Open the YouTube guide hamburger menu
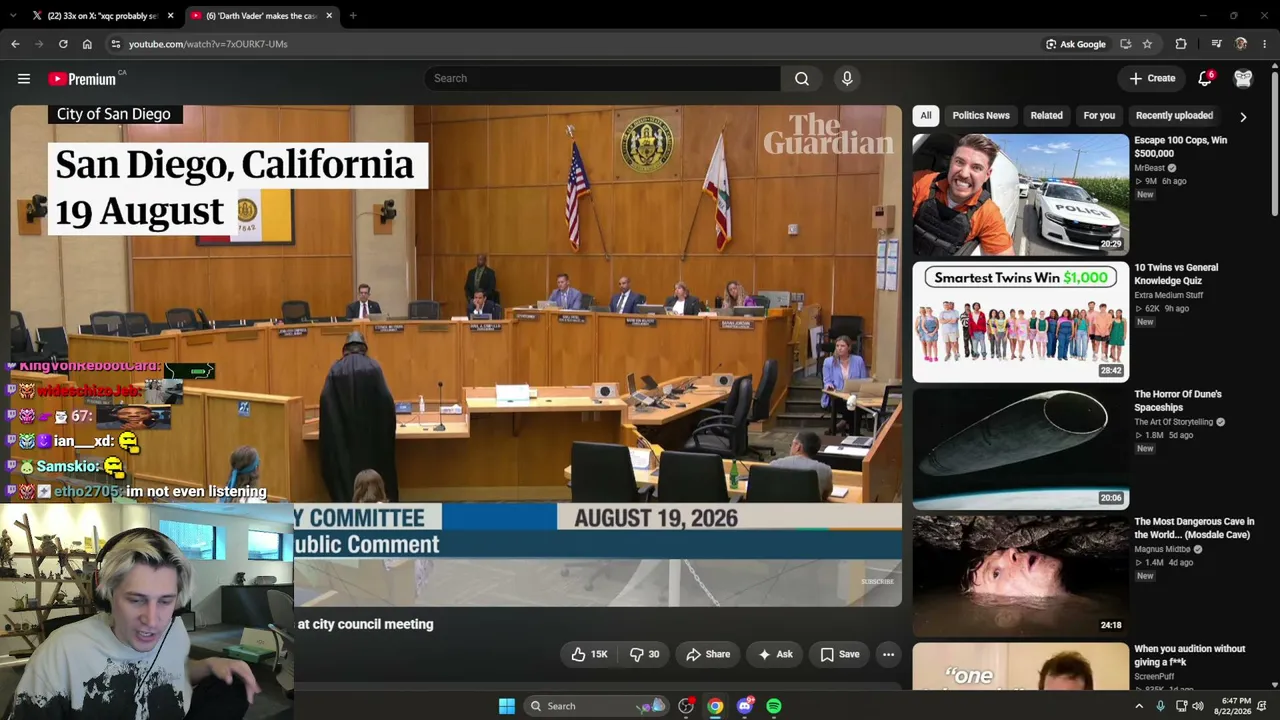 [x=24, y=78]
